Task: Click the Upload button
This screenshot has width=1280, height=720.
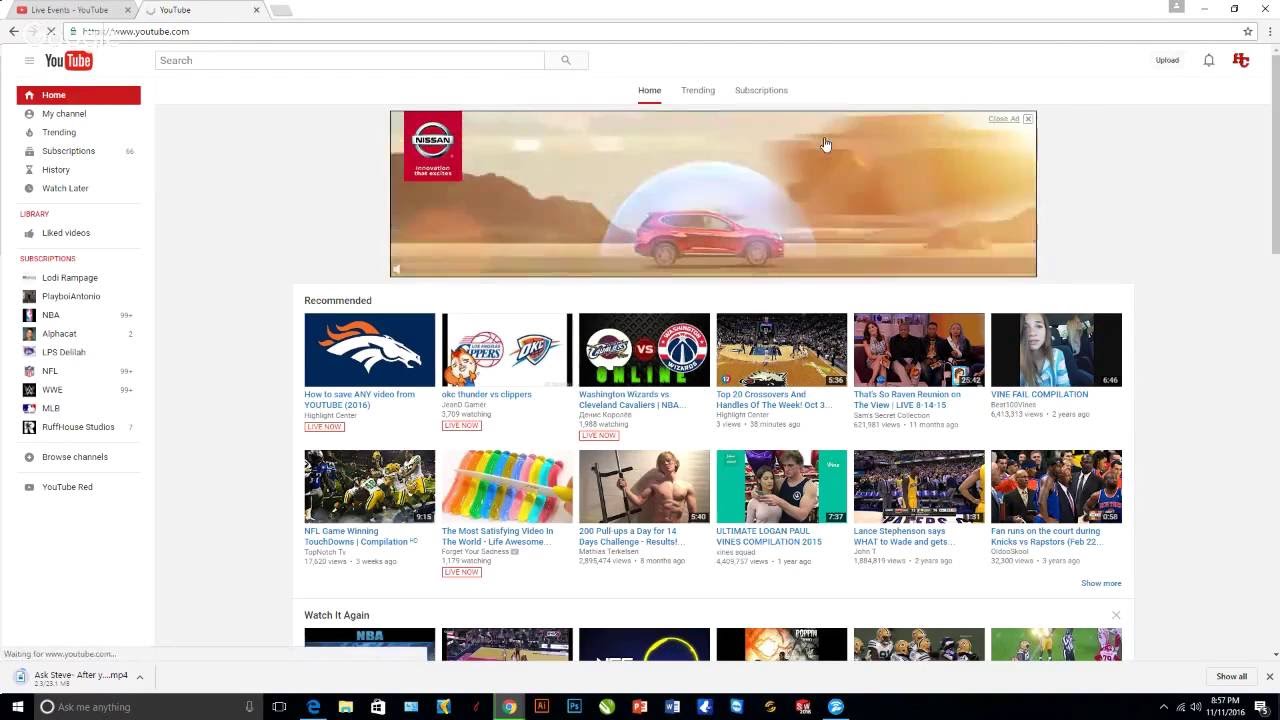Action: point(1167,60)
